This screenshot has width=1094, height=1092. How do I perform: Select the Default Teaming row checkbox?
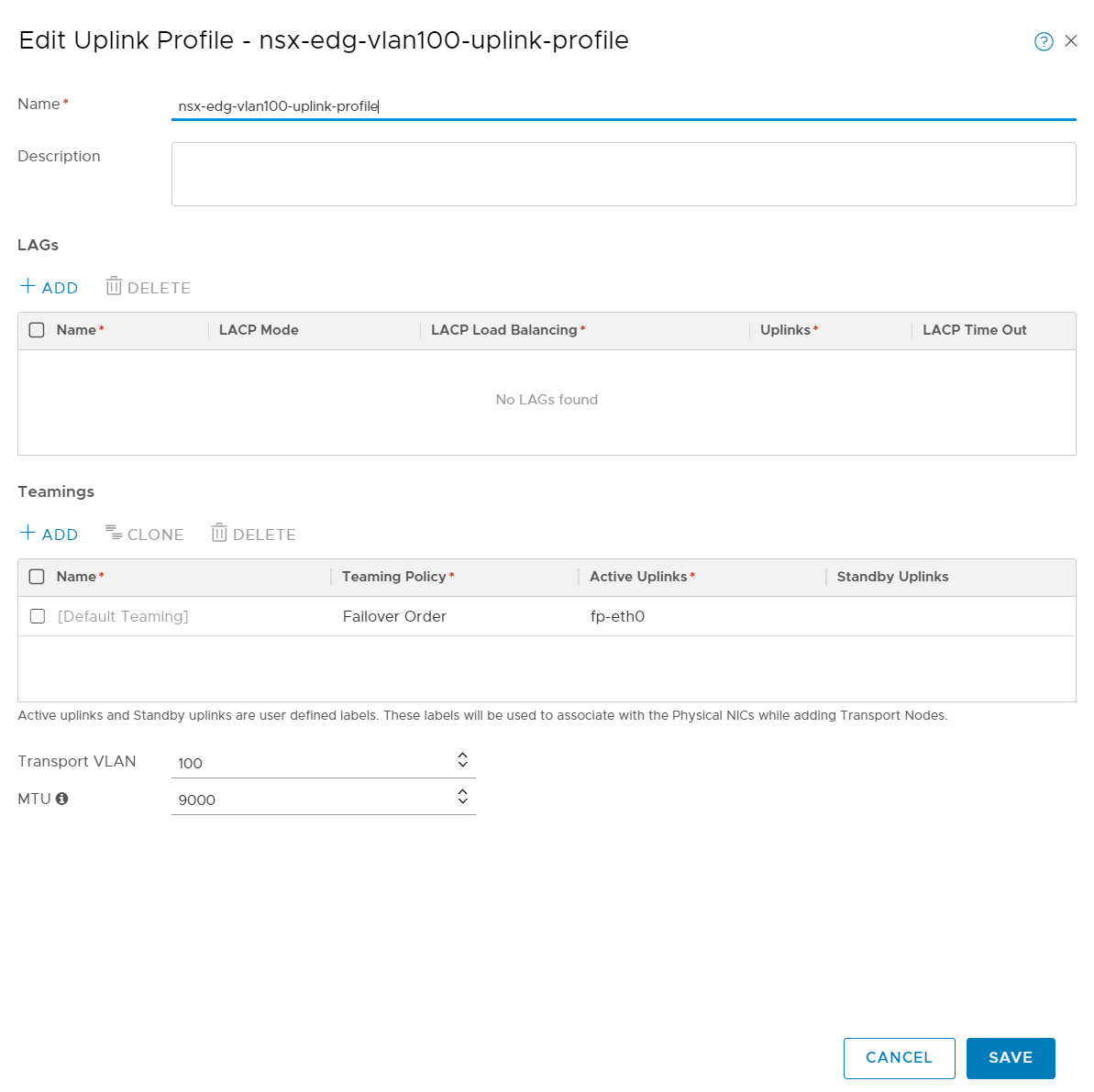pyautogui.click(x=38, y=616)
